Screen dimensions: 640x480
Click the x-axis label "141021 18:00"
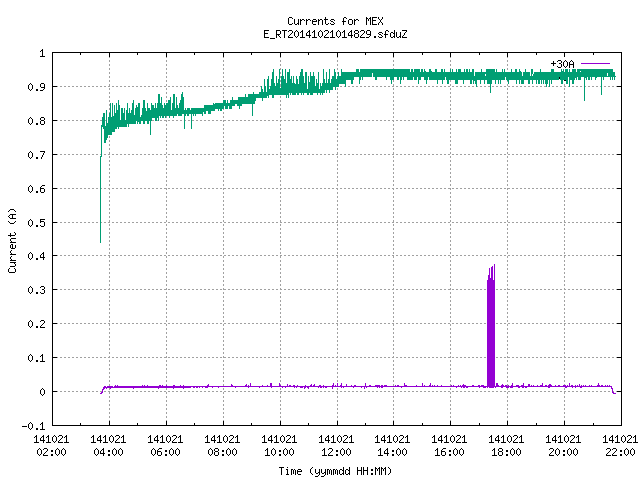pos(506,445)
